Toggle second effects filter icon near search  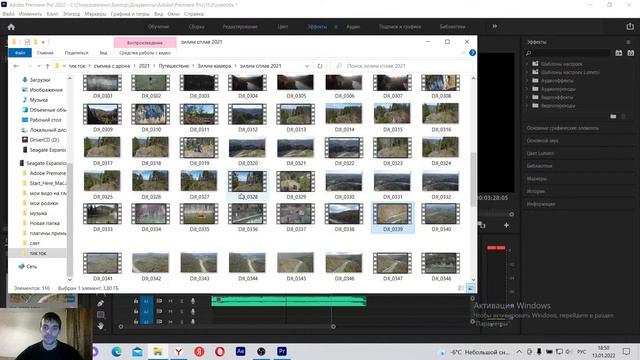pyautogui.click(x=631, y=53)
